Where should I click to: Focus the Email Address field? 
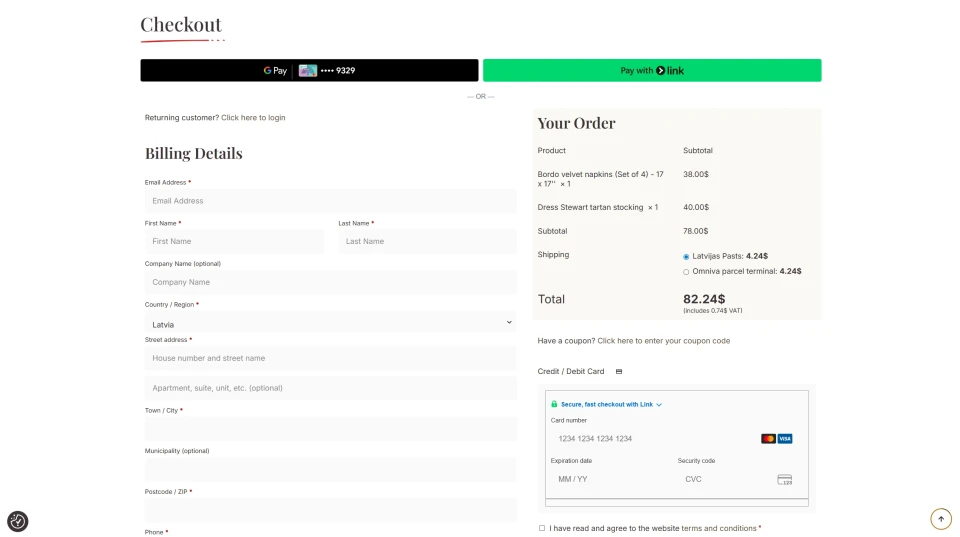[x=331, y=201]
